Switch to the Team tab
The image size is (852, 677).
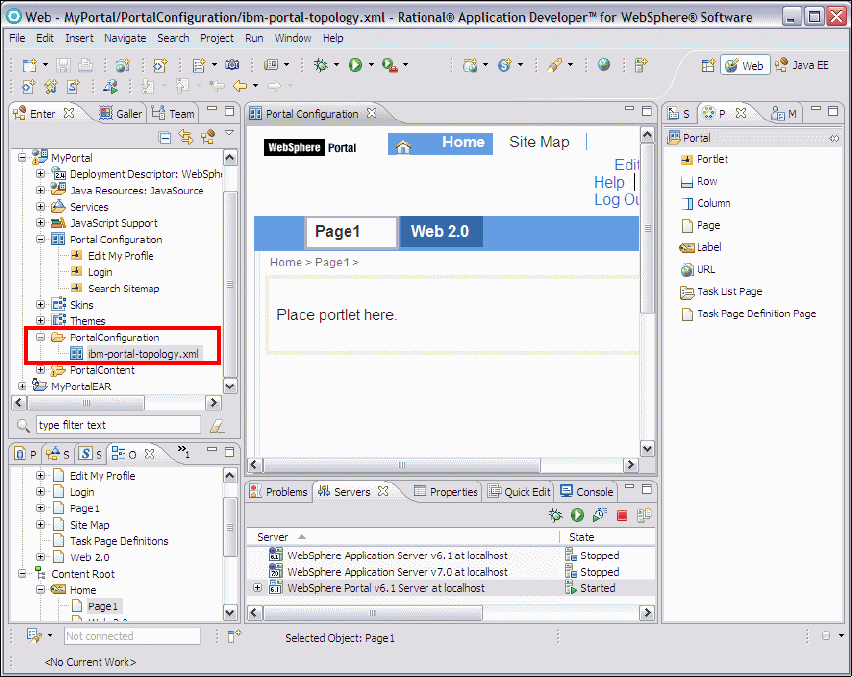click(173, 114)
